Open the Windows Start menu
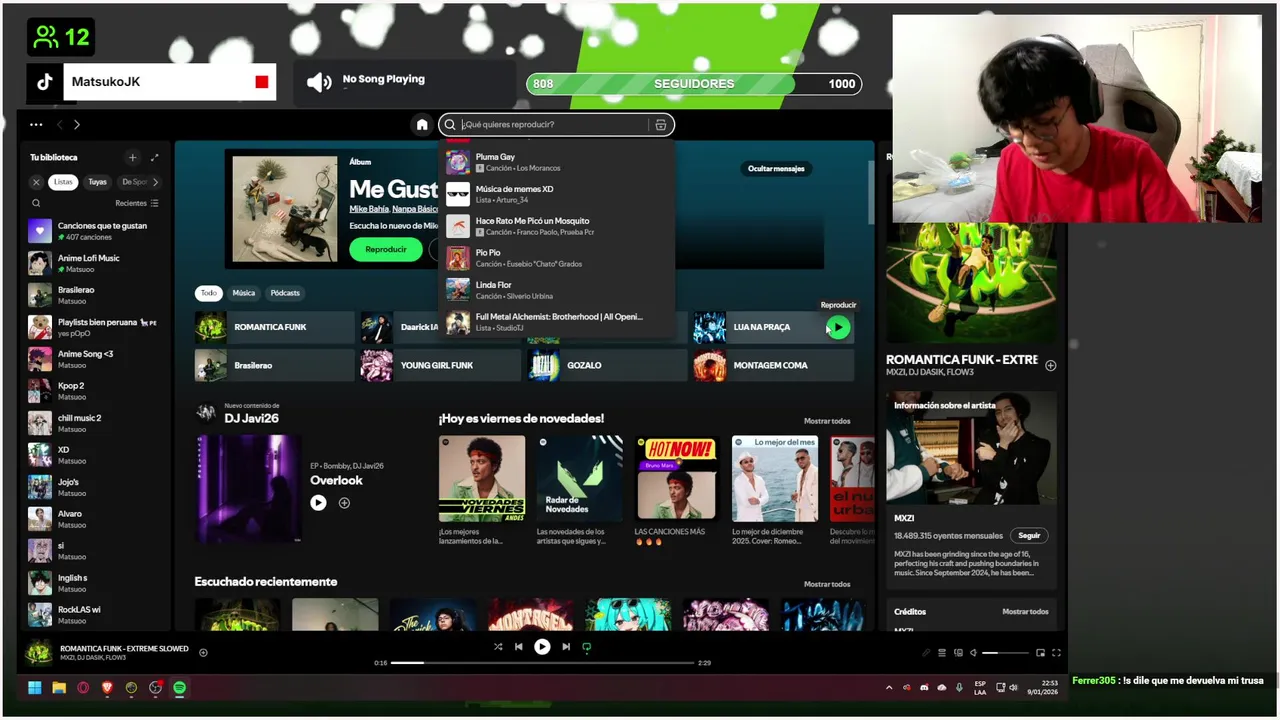Screen dimensions: 1280x720 (35, 688)
